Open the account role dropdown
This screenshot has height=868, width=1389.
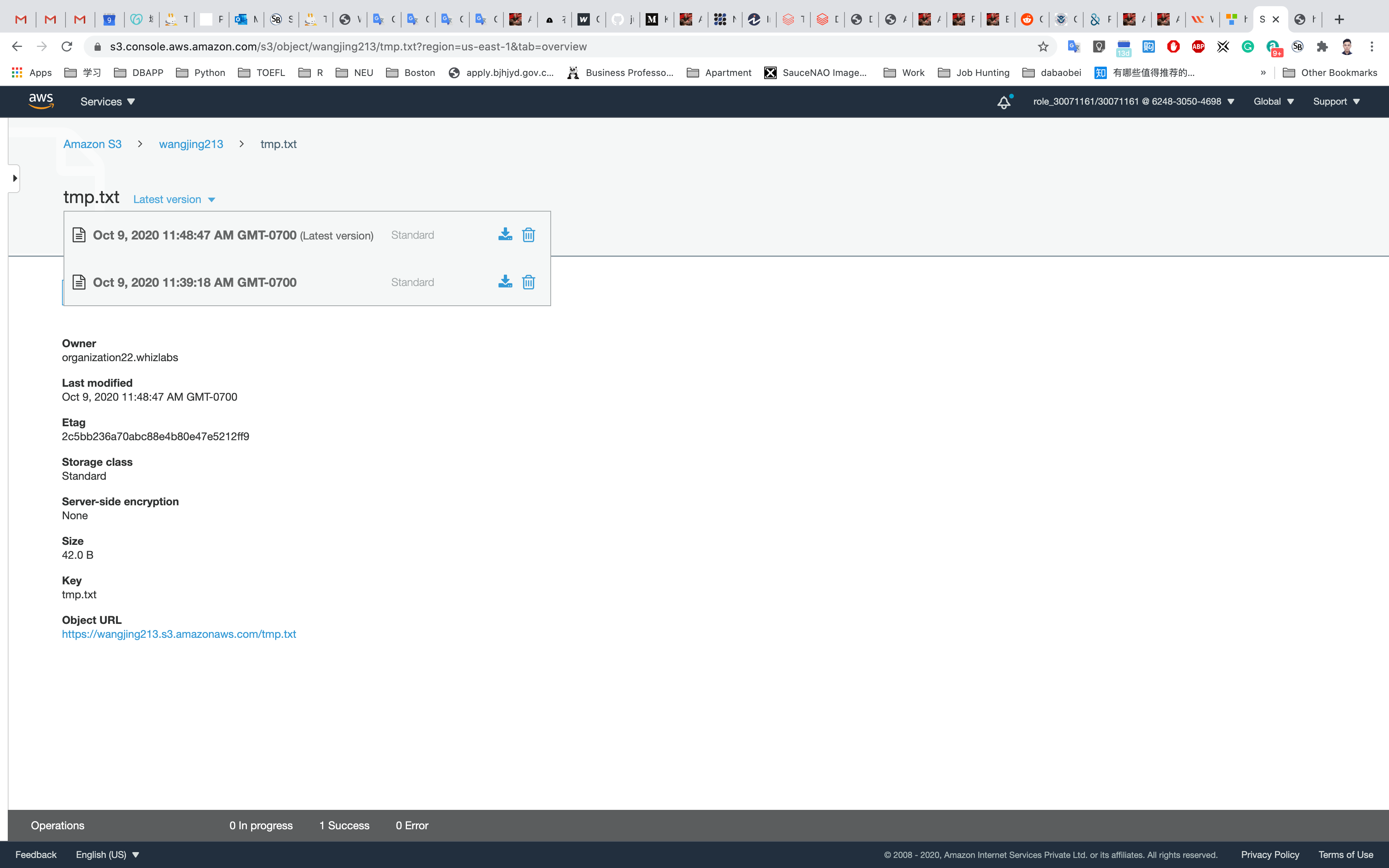tap(1133, 102)
